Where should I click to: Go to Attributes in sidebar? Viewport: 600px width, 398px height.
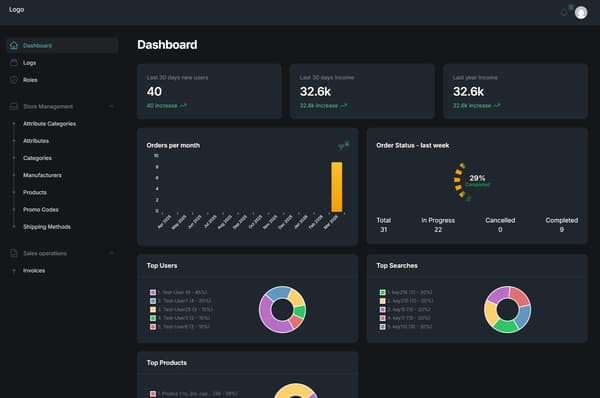coord(36,141)
